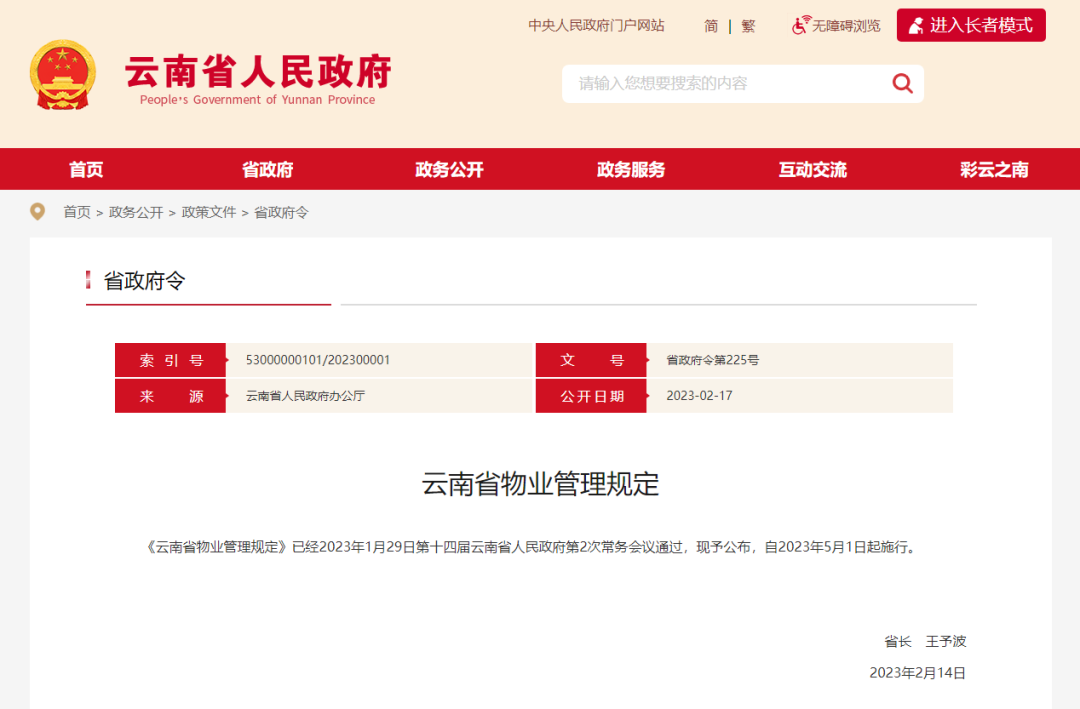The width and height of the screenshot is (1080, 709).
Task: Click 政策文件 in the breadcrumb
Action: (x=209, y=213)
